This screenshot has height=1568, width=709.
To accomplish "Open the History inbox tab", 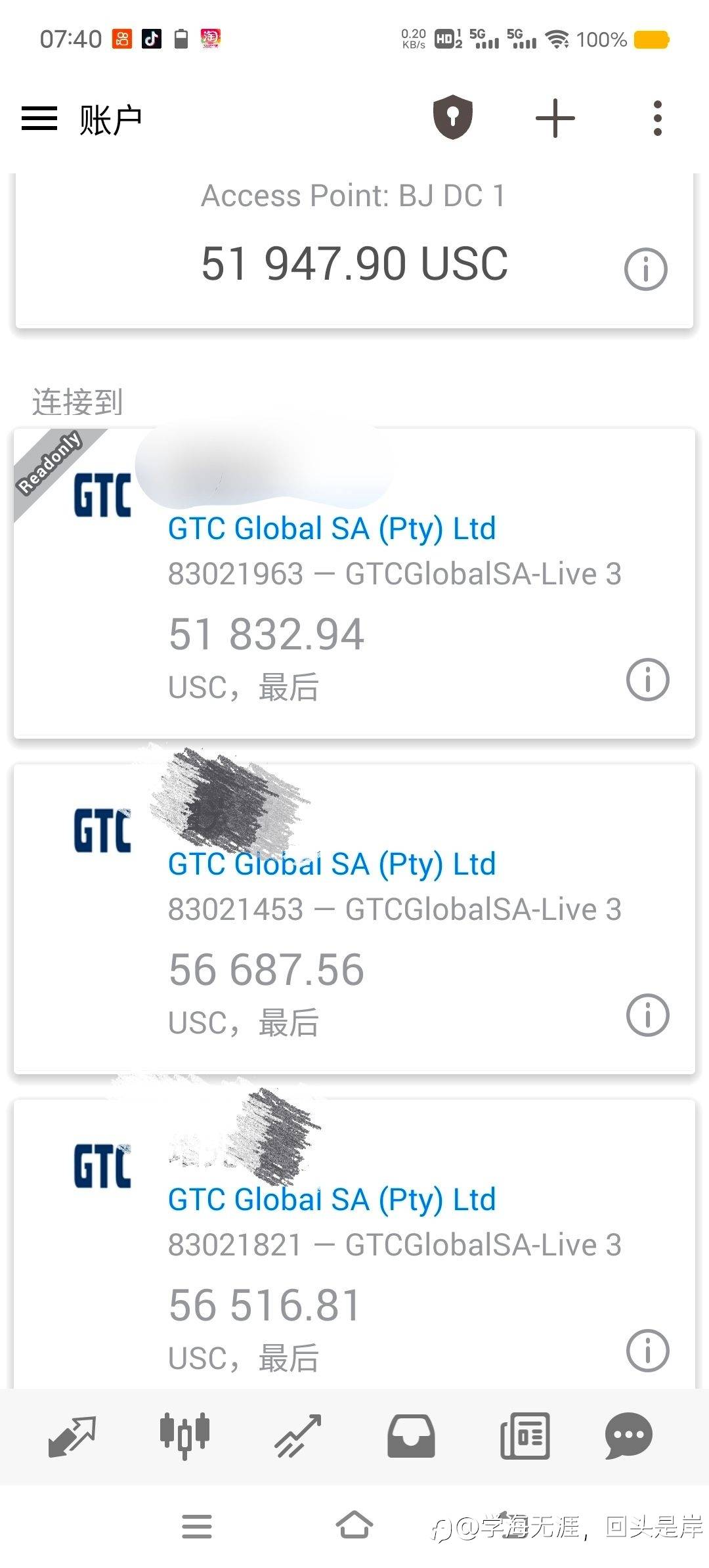I will point(411,1435).
